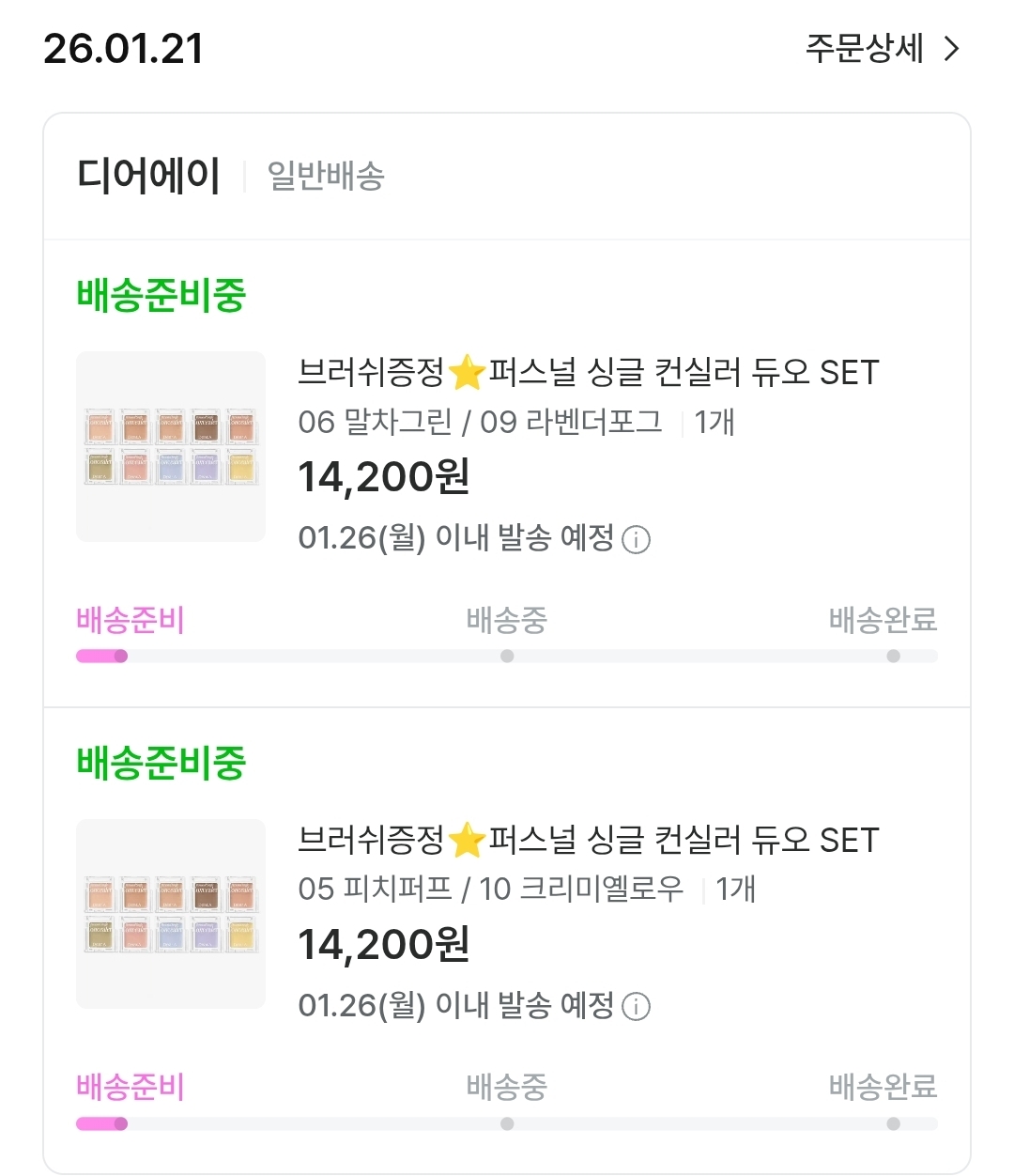Select the 배송준비 step on the 말차그린 order tracker
This screenshot has width=1014, height=1176.
[131, 621]
